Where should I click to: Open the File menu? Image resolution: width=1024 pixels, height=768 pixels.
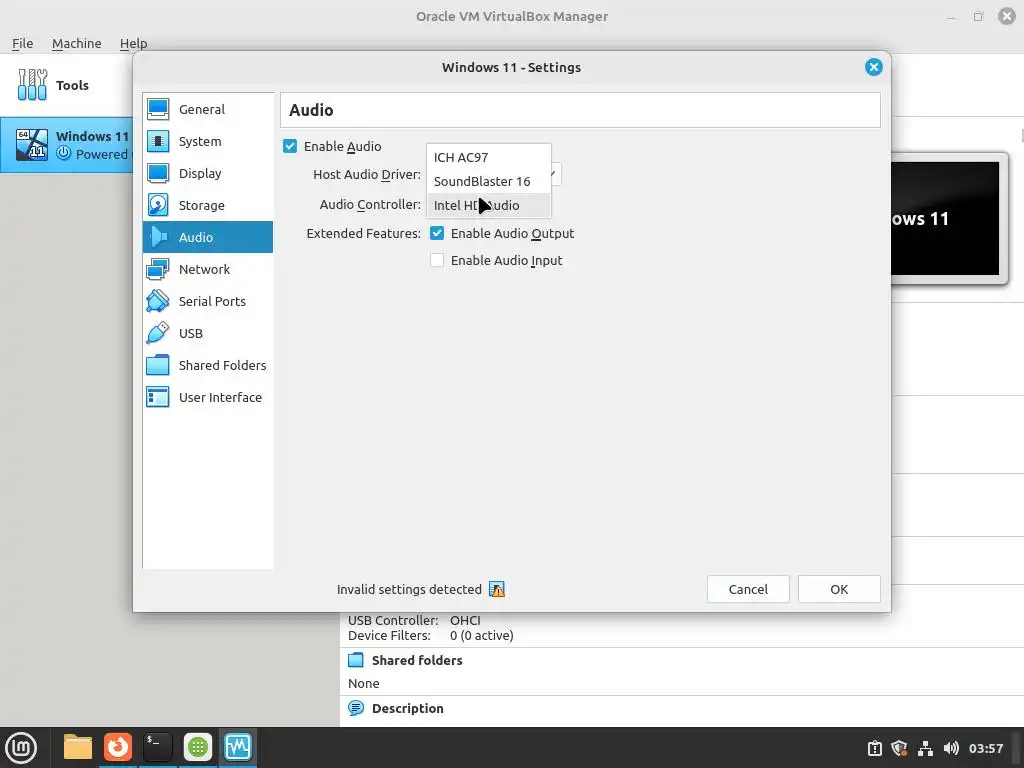[22, 43]
